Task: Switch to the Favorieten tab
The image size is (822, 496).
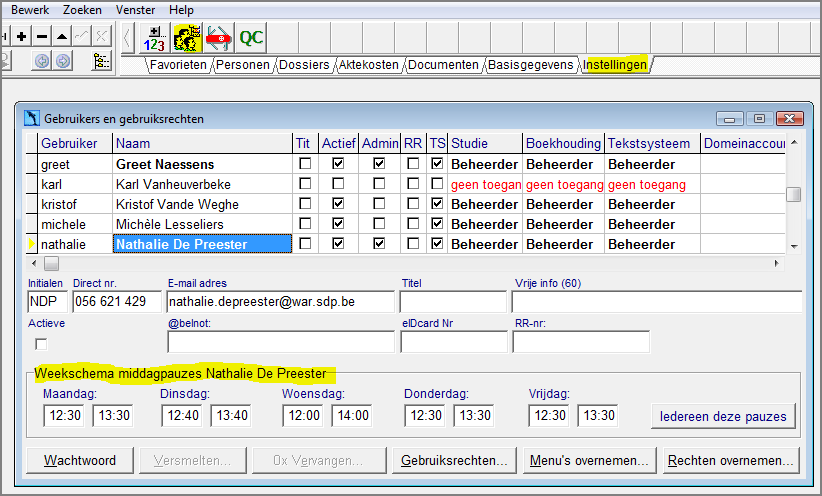Action: pos(178,65)
